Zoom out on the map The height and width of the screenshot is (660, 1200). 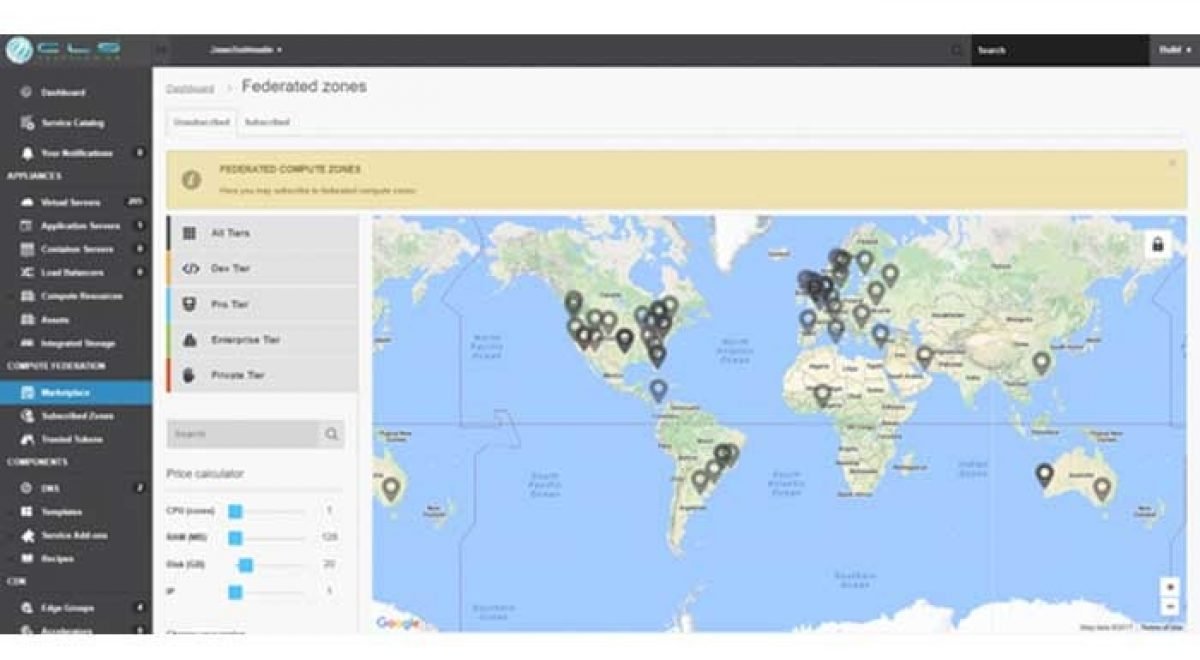[x=1169, y=607]
